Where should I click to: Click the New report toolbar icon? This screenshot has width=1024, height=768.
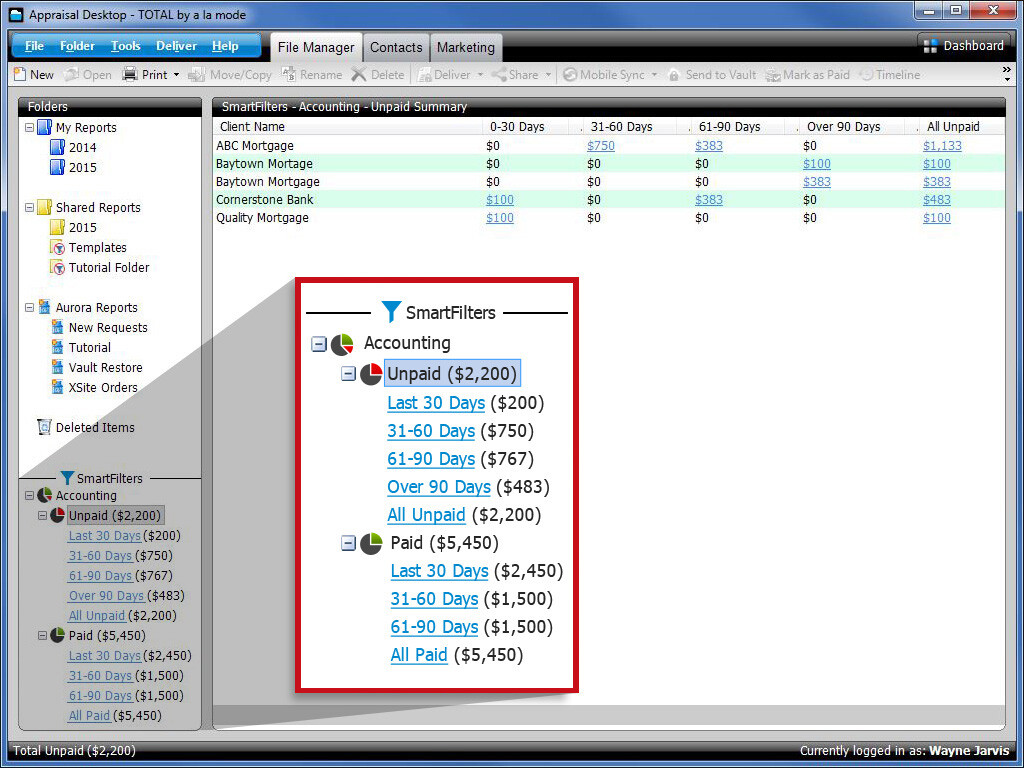tap(20, 74)
